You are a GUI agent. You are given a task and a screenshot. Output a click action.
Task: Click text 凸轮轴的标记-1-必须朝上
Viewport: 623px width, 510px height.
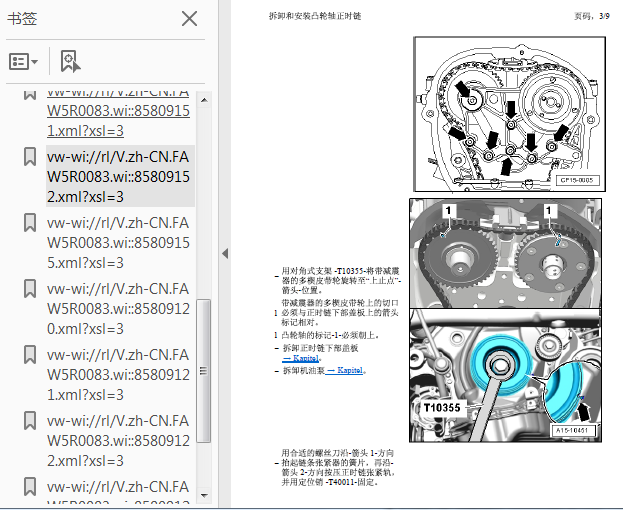(330, 335)
